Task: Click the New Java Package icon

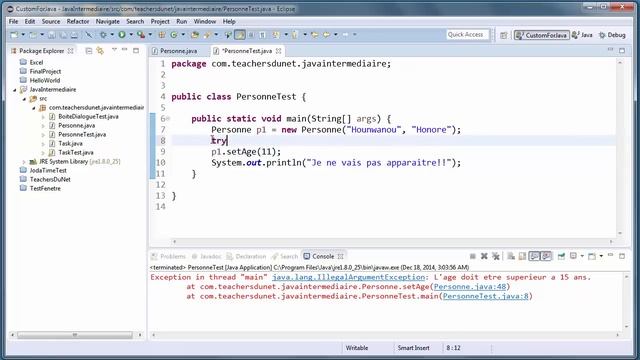Action: coord(162,35)
